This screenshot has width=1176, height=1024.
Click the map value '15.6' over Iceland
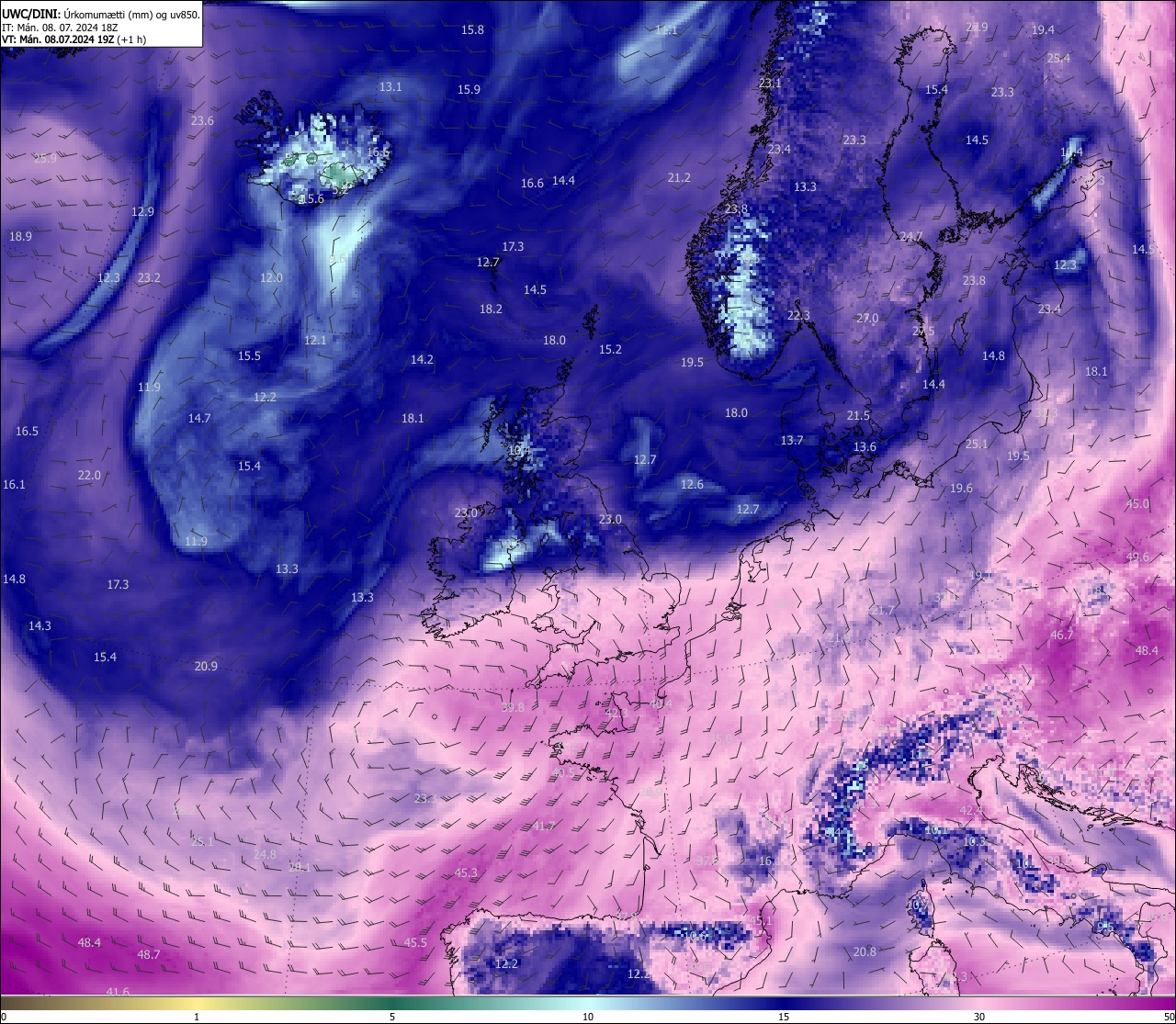coord(312,199)
